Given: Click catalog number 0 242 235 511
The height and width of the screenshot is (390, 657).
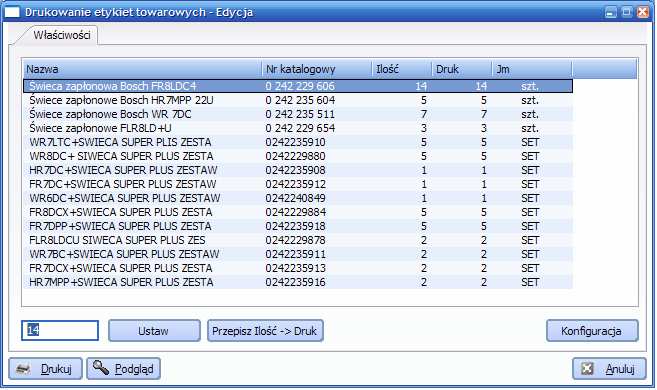Looking at the screenshot, I should (x=300, y=114).
